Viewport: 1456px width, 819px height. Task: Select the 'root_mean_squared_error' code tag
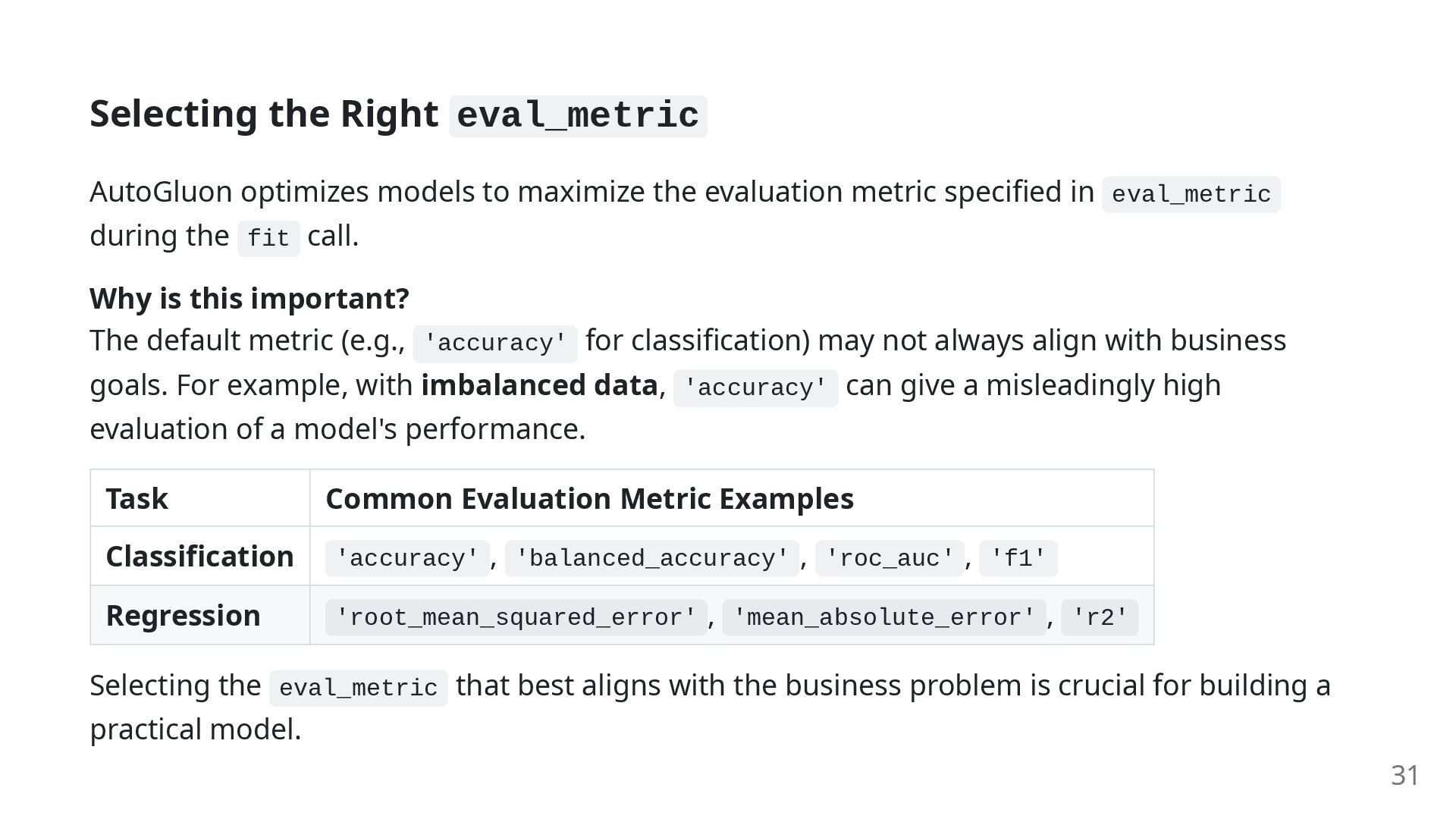coord(516,618)
